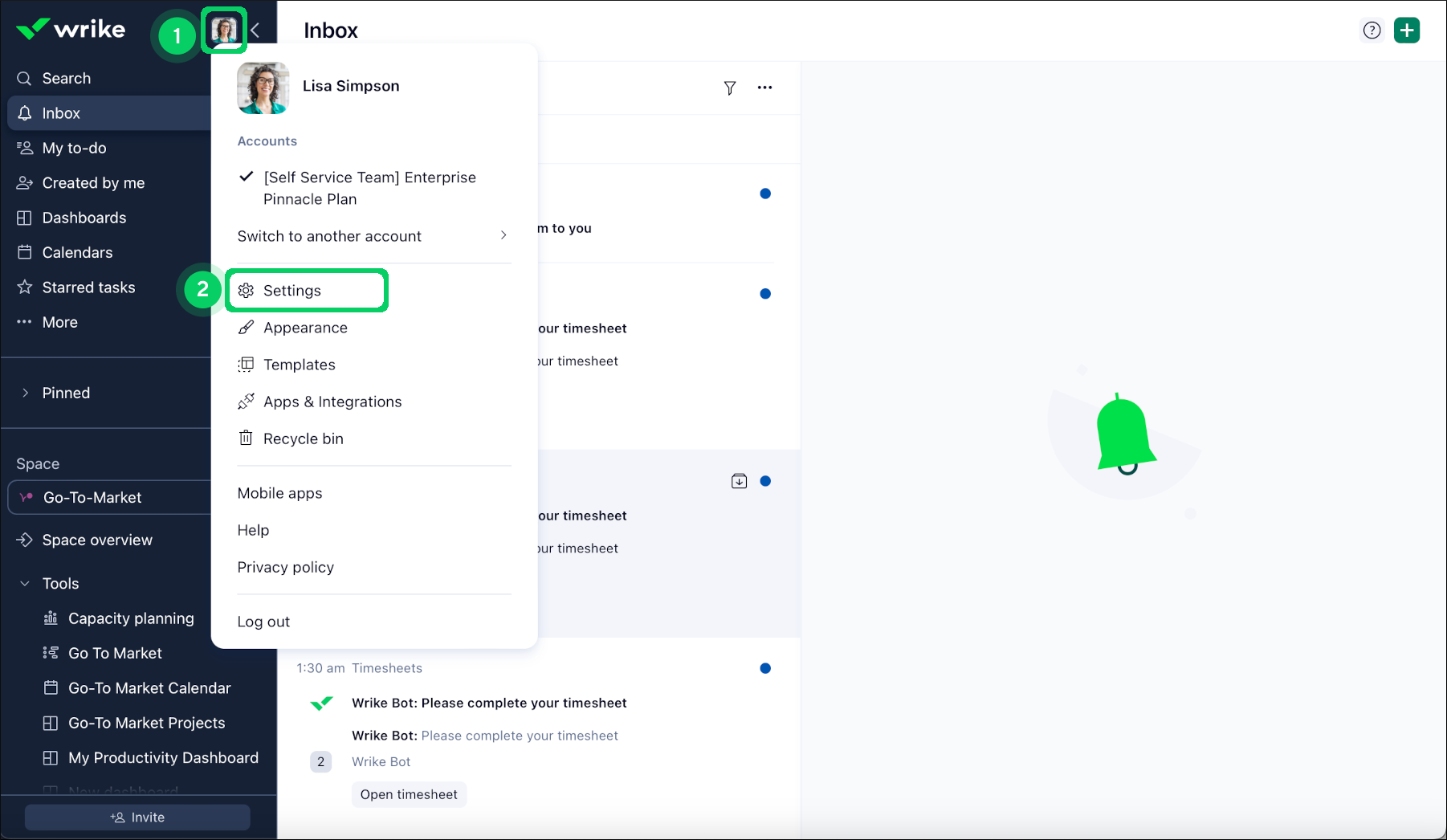Click the profile avatar in sidebar header
Viewport: 1447px width, 840px height.
(x=223, y=31)
